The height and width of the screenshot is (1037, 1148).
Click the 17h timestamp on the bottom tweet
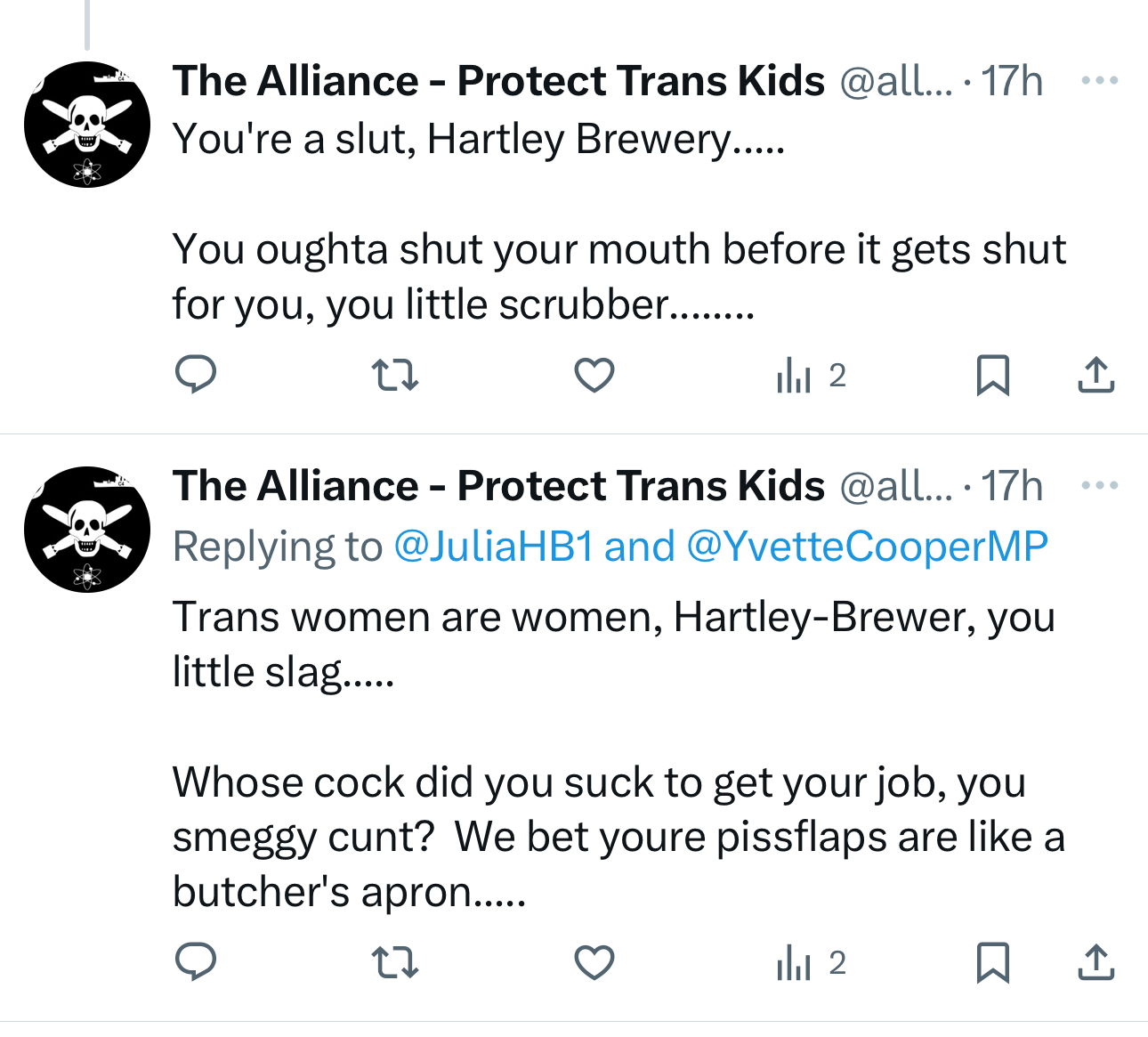(1012, 487)
